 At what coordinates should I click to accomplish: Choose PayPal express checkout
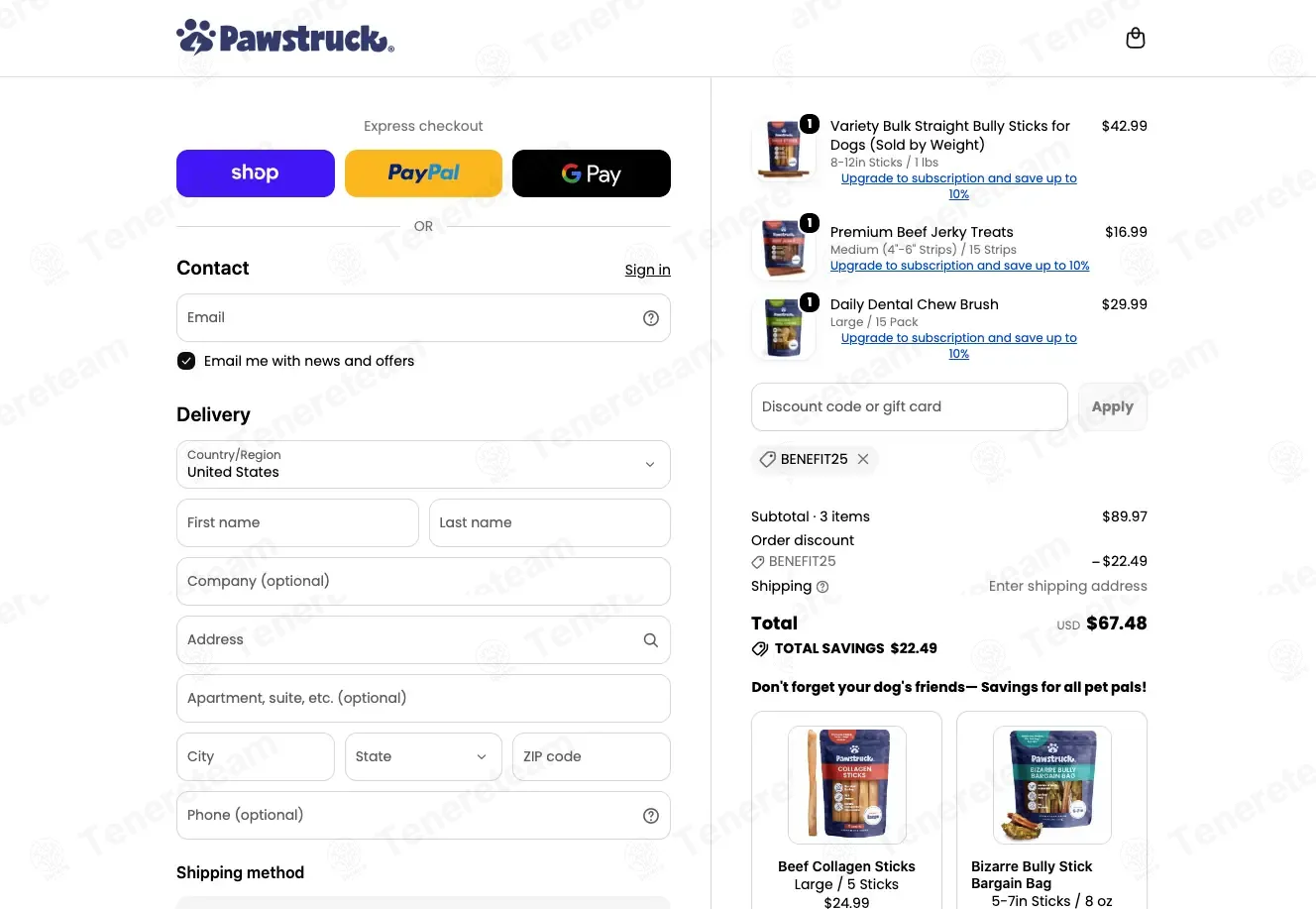point(423,173)
